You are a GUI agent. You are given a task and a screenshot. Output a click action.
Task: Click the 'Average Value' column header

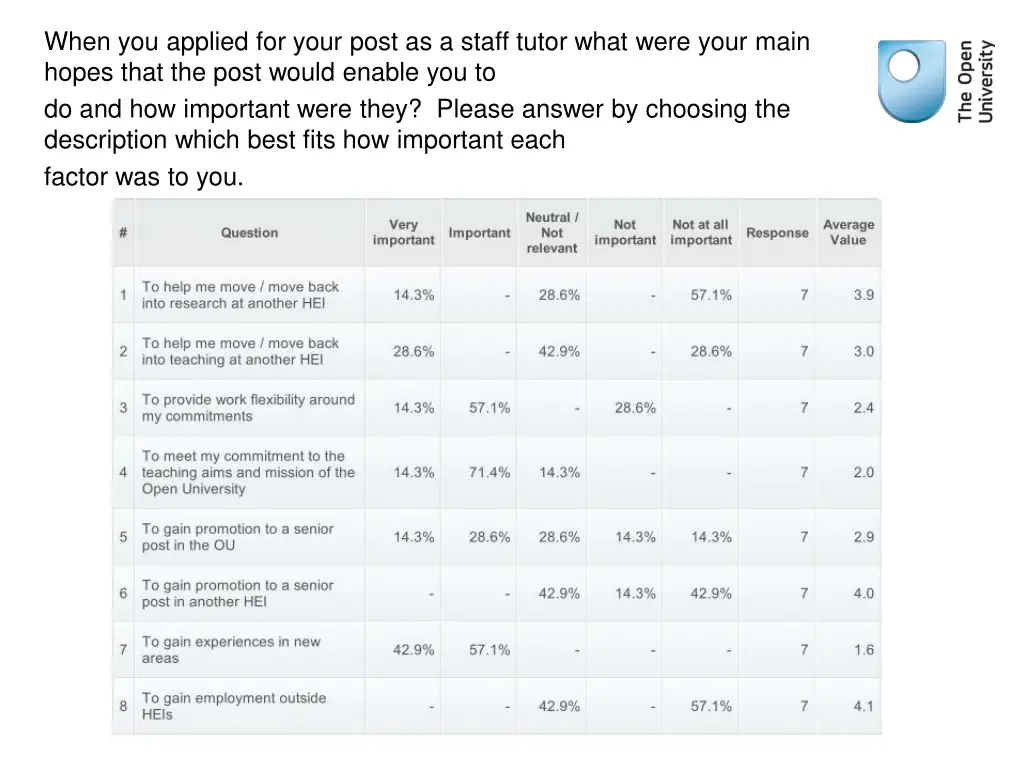[x=848, y=232]
